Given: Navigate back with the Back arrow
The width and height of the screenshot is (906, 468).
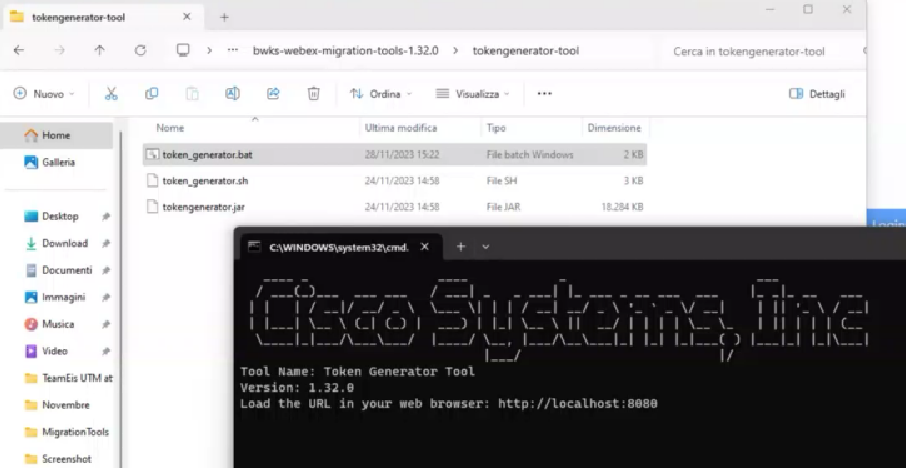Looking at the screenshot, I should pyautogui.click(x=20, y=50).
